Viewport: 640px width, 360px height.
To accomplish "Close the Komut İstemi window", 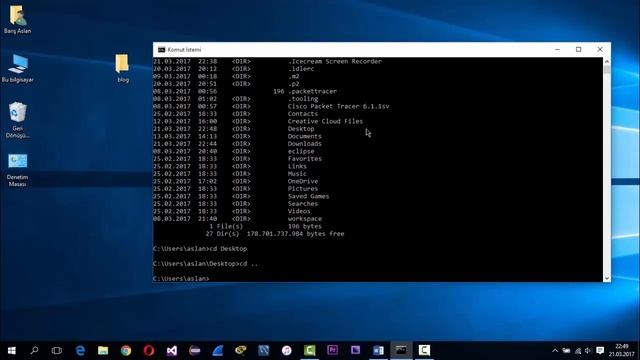I will point(600,49).
